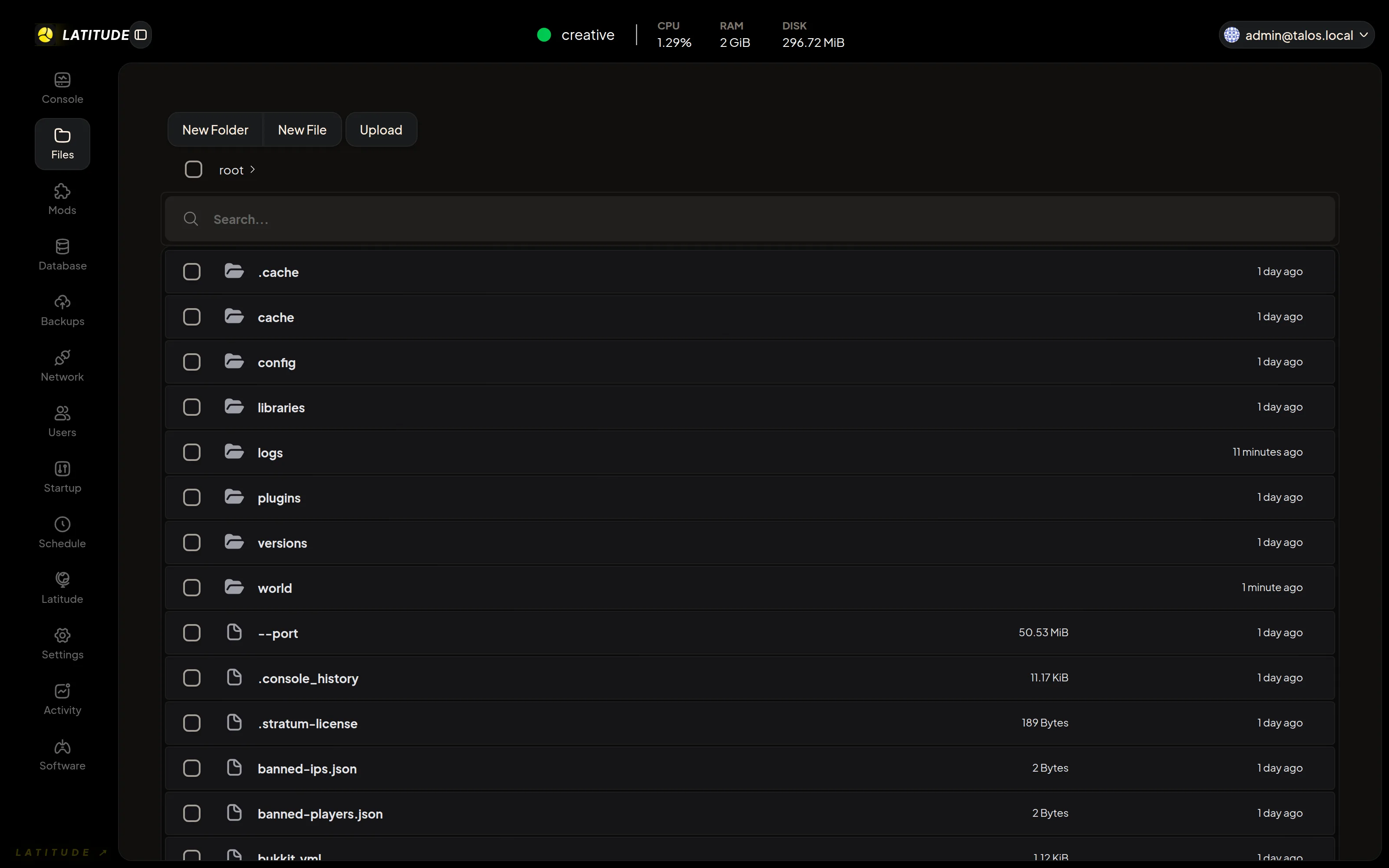Toggle sidebar collapse icon beside LATITUDE logo
Screen dimensions: 1389x868
tap(141, 35)
